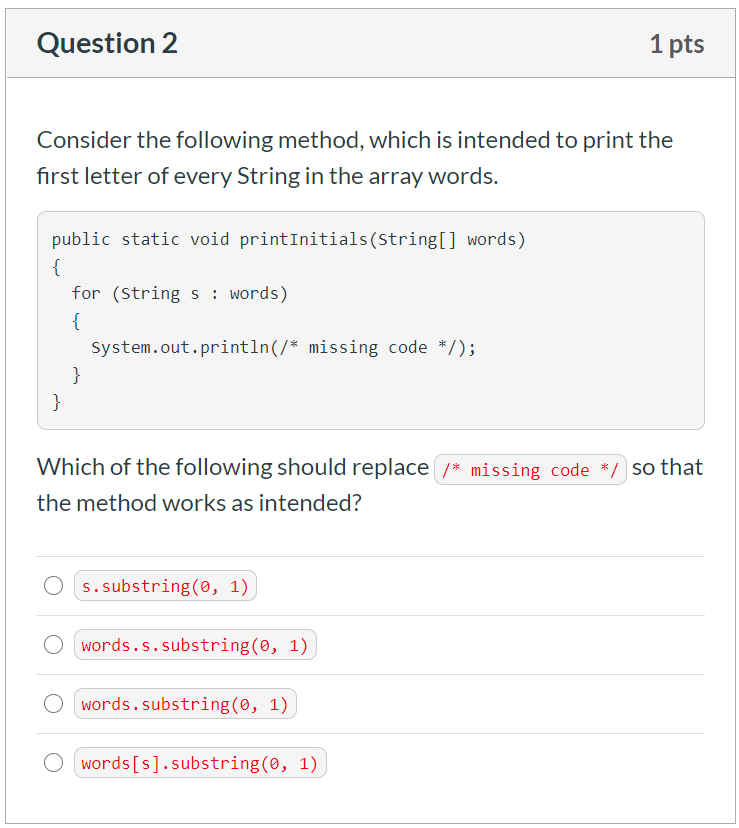
Task: Click the System.out.println code line
Action: click(x=284, y=347)
